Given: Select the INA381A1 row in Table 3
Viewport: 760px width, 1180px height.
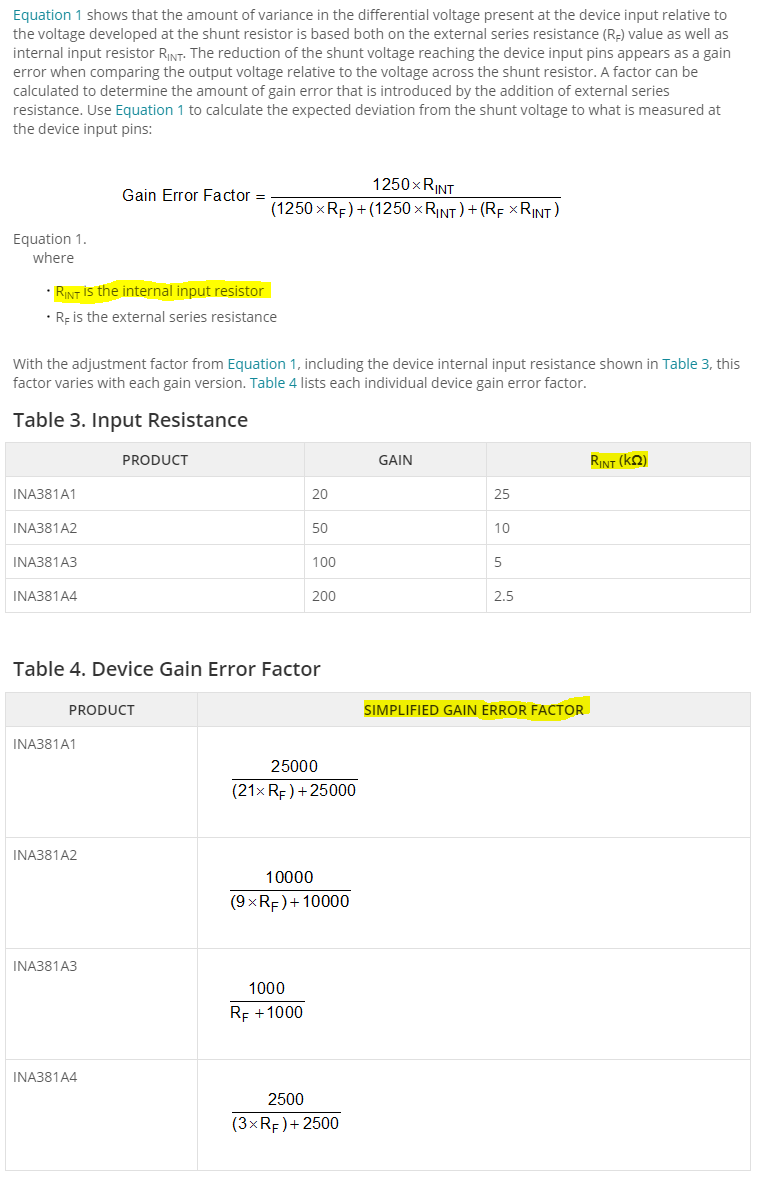Looking at the screenshot, I should pos(378,494).
